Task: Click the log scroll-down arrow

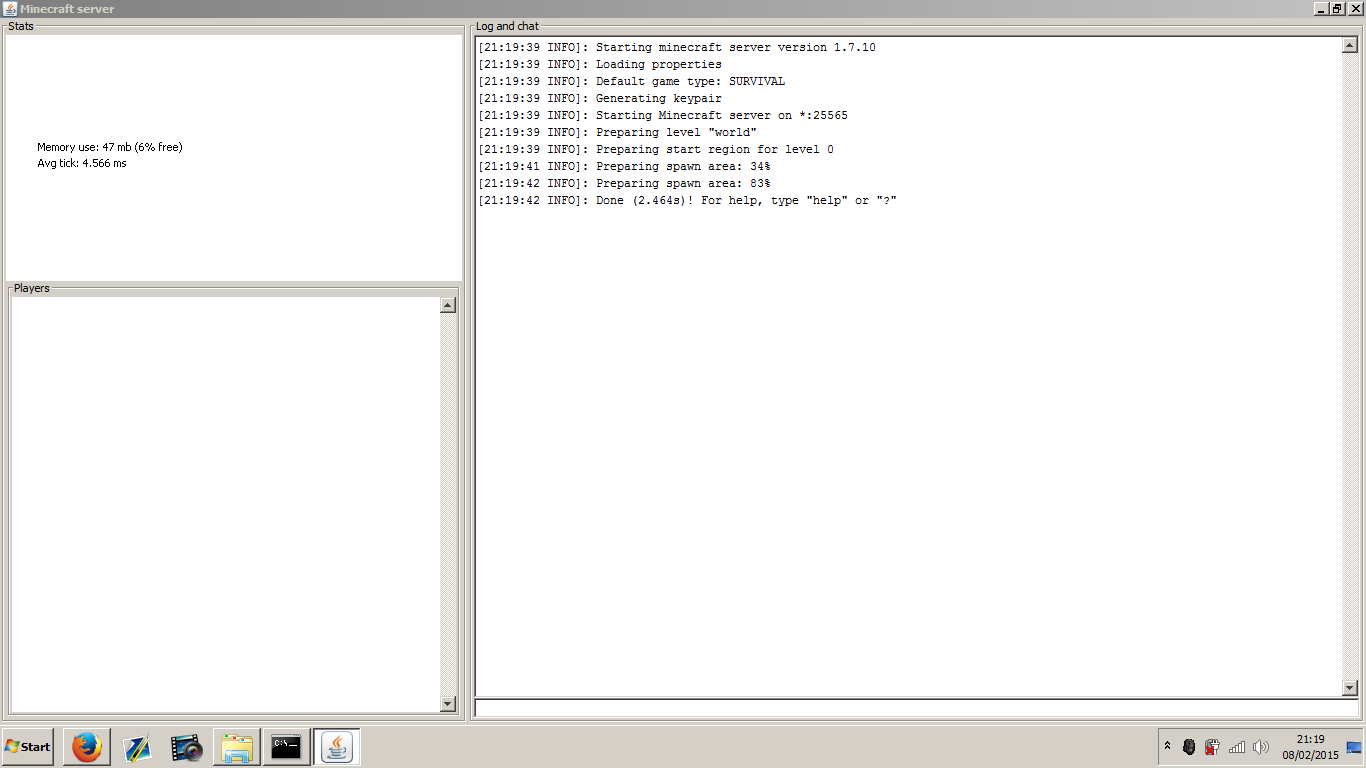Action: (x=1350, y=688)
